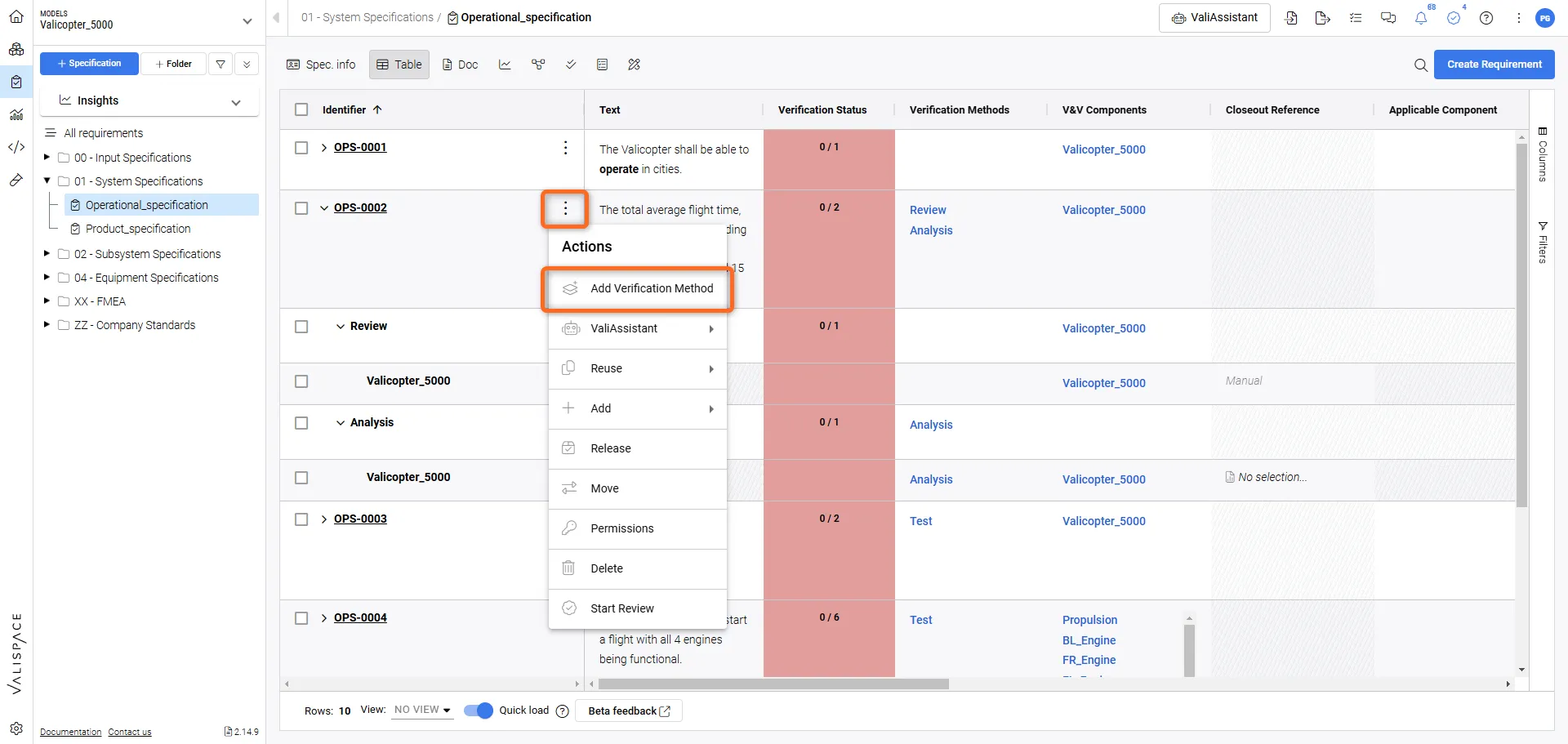The image size is (1568, 744).
Task: Collapse navigation with back arrow icon
Action: point(276,17)
